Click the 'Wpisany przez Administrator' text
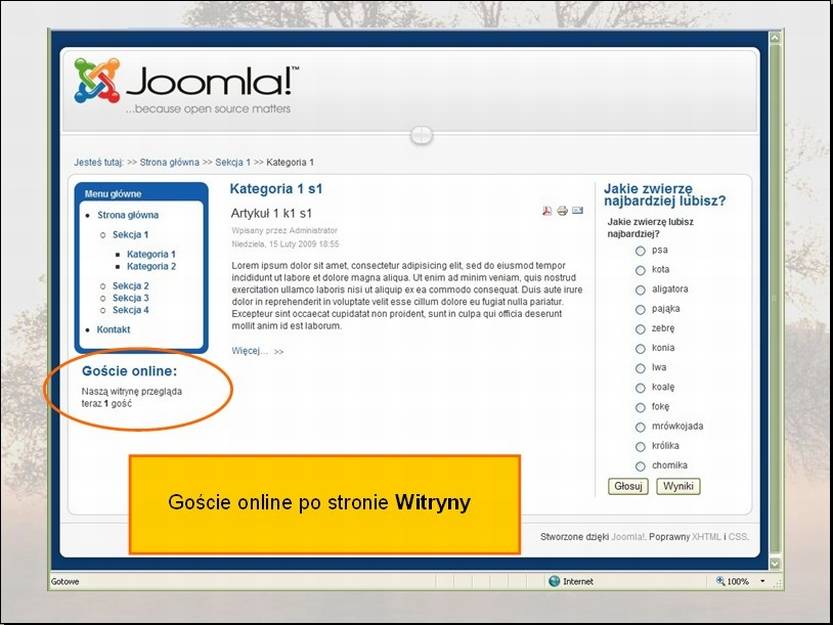 click(x=284, y=231)
